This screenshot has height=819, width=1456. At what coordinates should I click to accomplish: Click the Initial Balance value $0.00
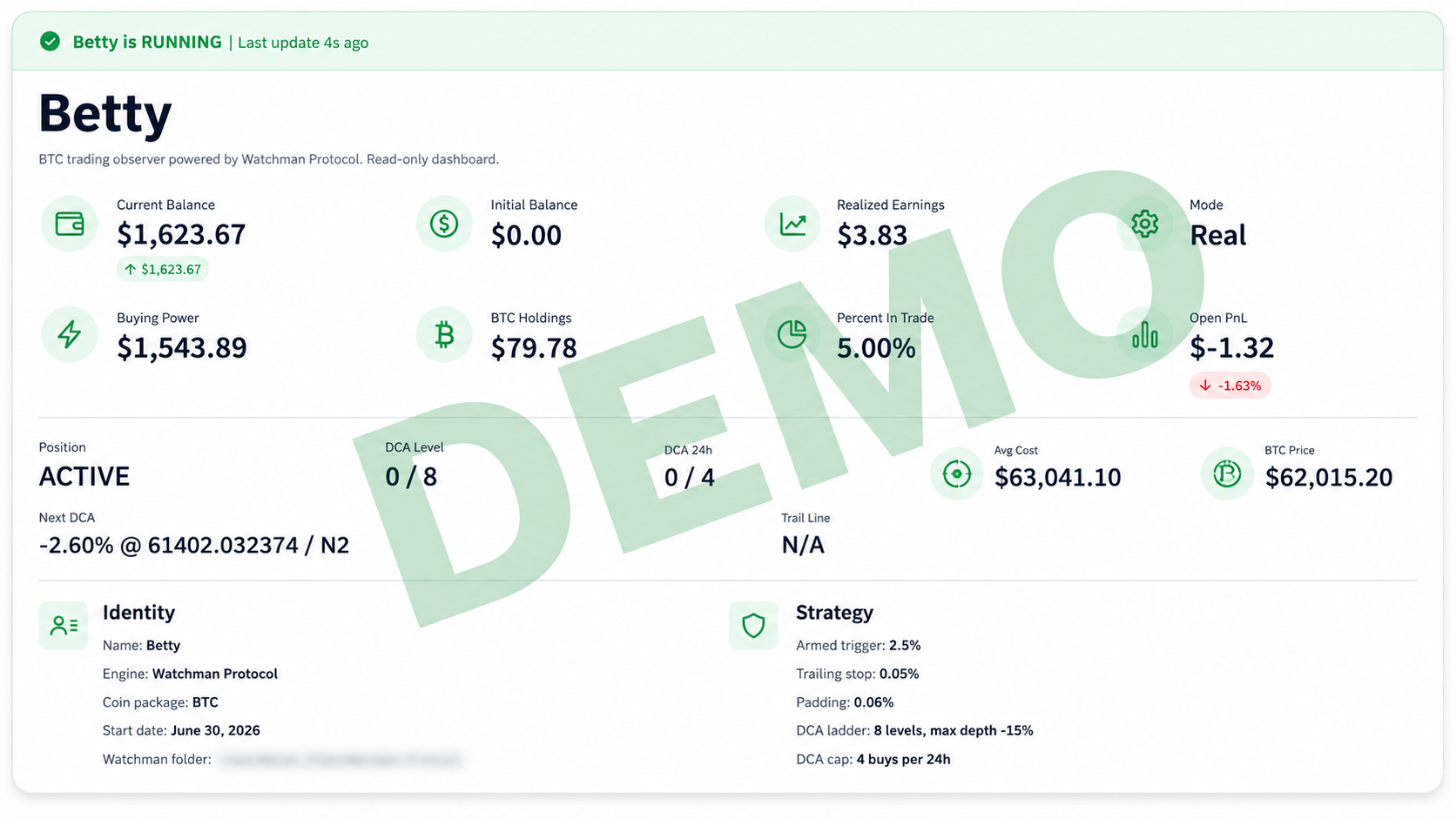(x=526, y=235)
